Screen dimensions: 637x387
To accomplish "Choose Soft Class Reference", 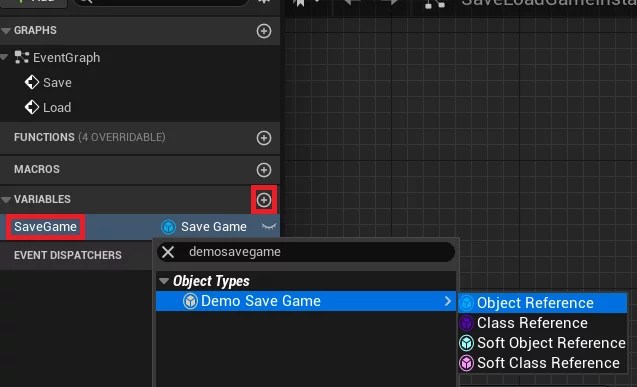I will click(543, 363).
